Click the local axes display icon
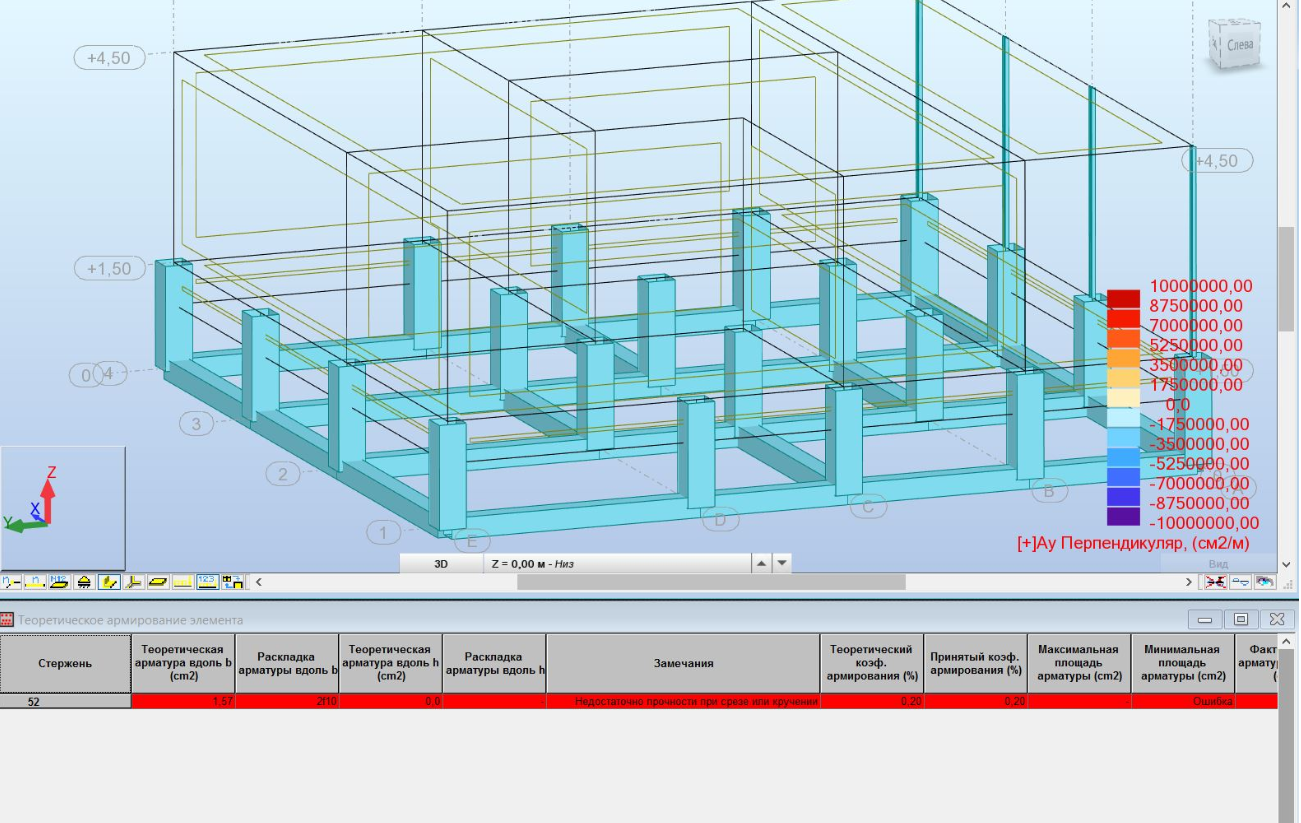Image resolution: width=1301 pixels, height=823 pixels. click(133, 581)
